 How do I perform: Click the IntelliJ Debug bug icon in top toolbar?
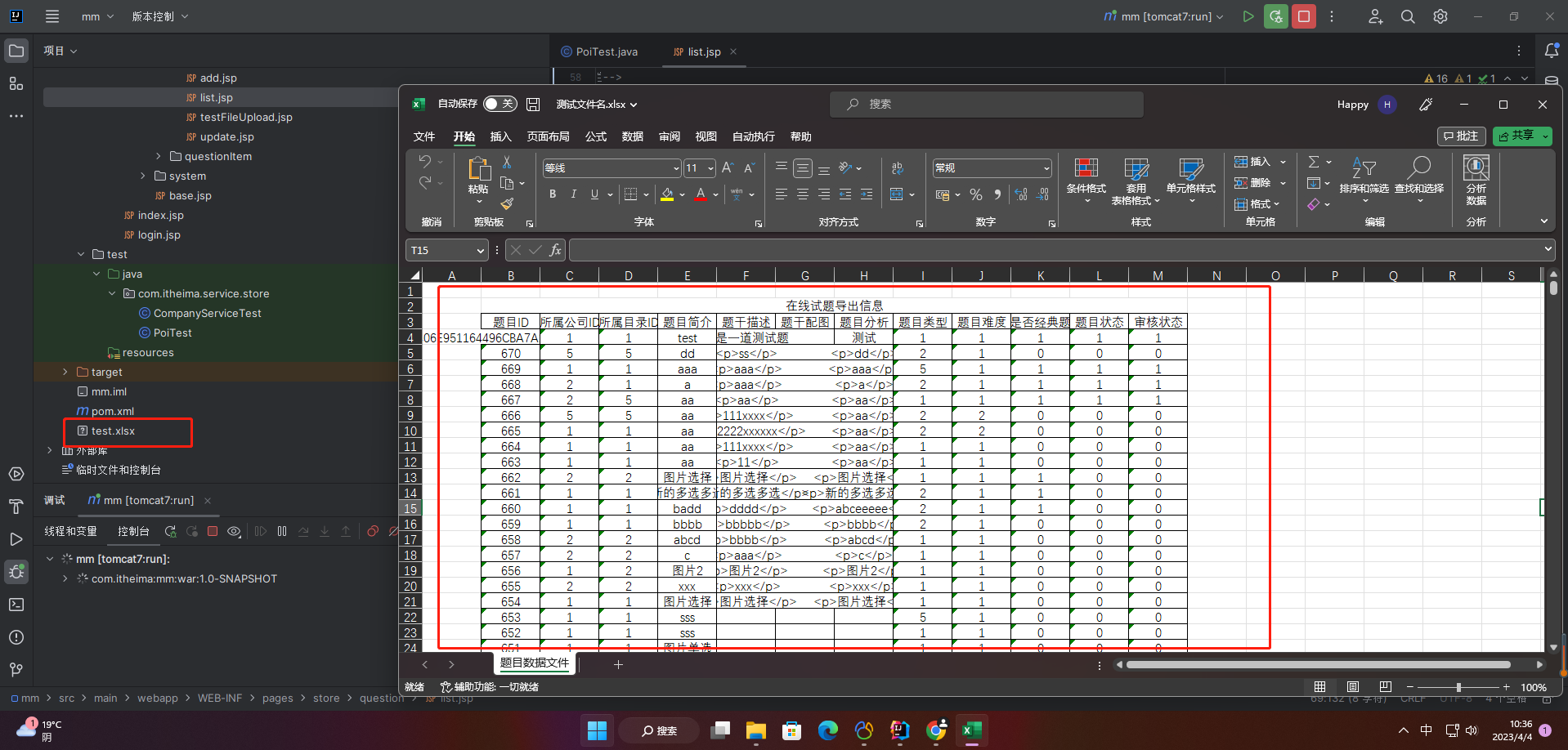pos(1275,16)
